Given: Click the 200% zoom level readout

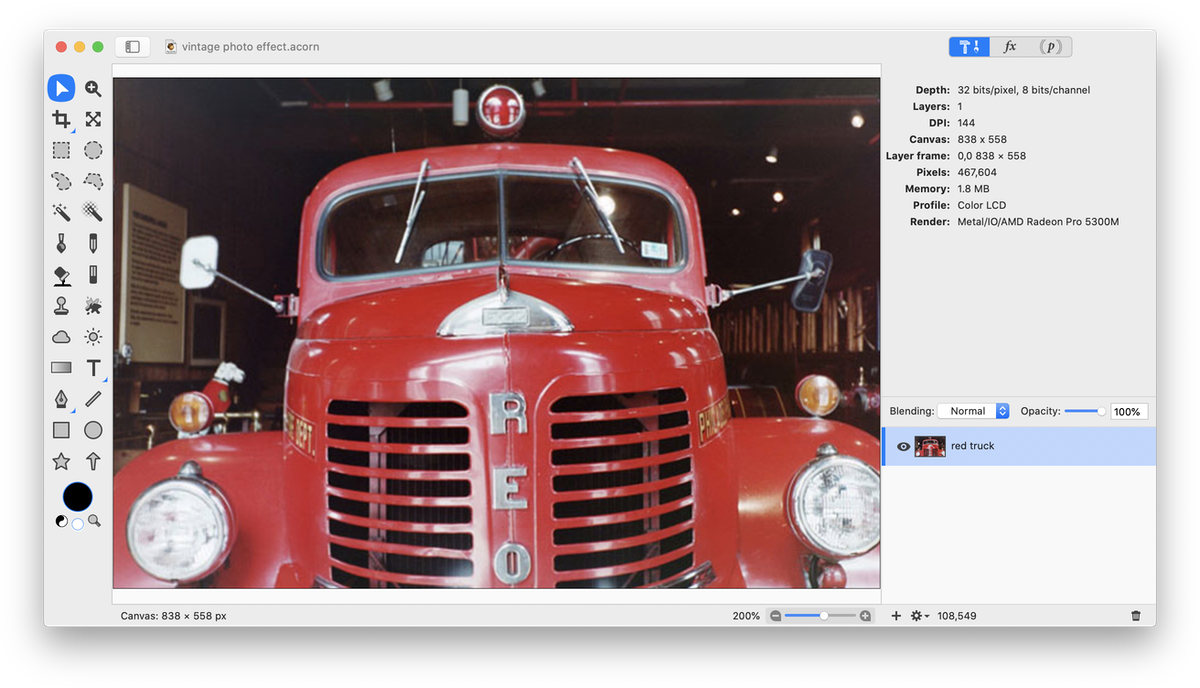Looking at the screenshot, I should click(x=746, y=616).
